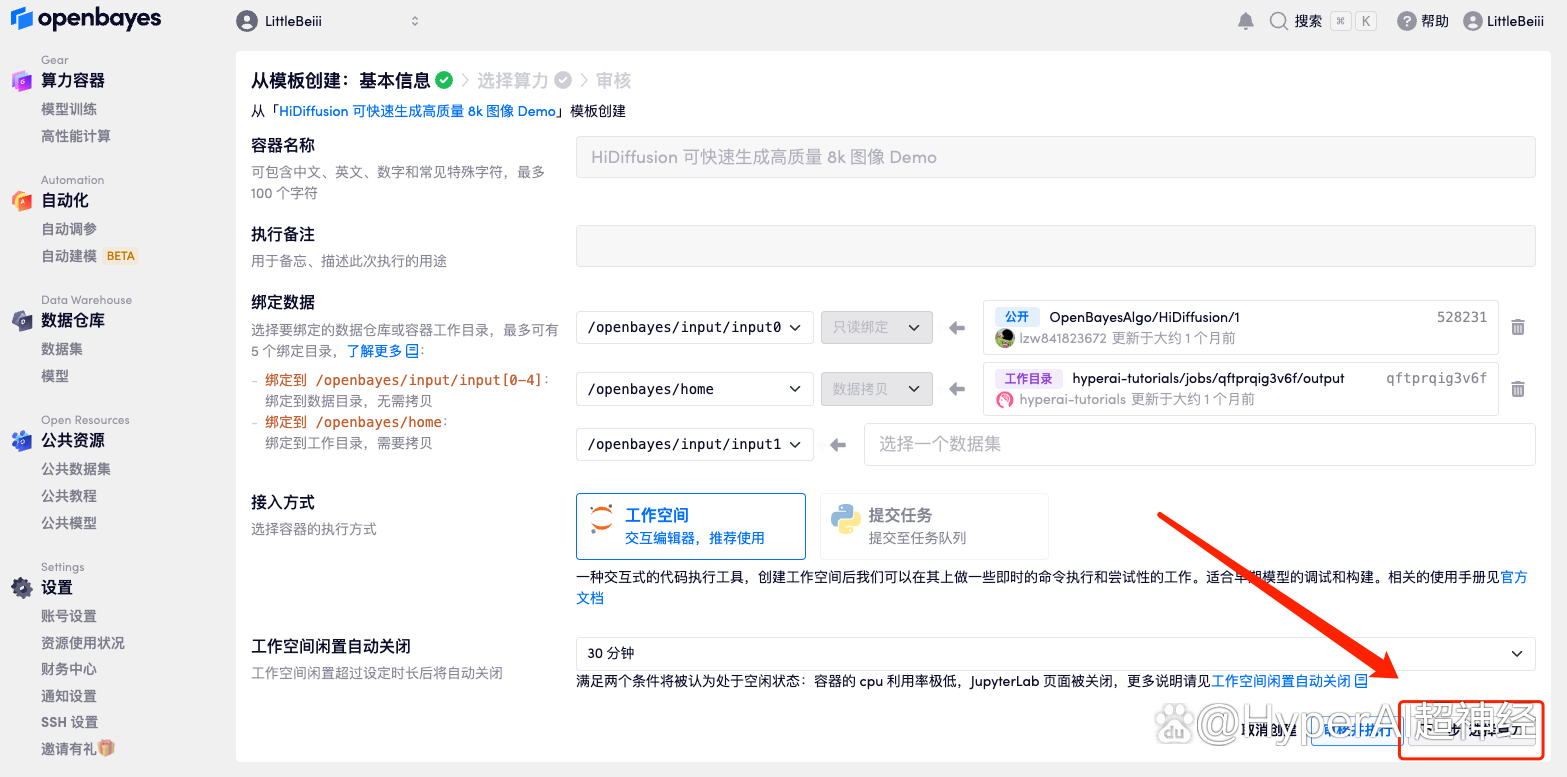Click the hyperai-tutorials avatar

(x=1005, y=399)
